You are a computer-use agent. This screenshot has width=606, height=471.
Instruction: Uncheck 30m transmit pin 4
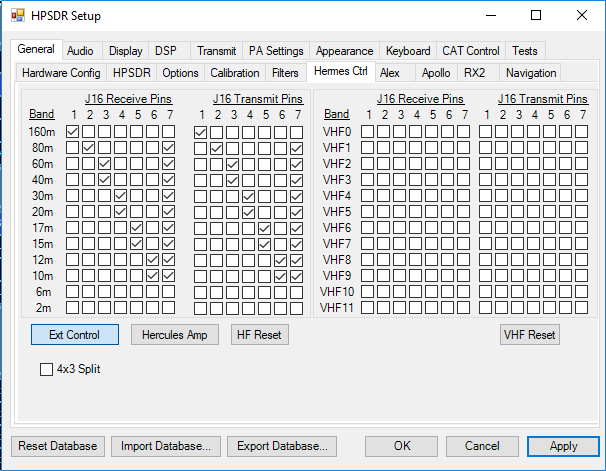(x=249, y=197)
